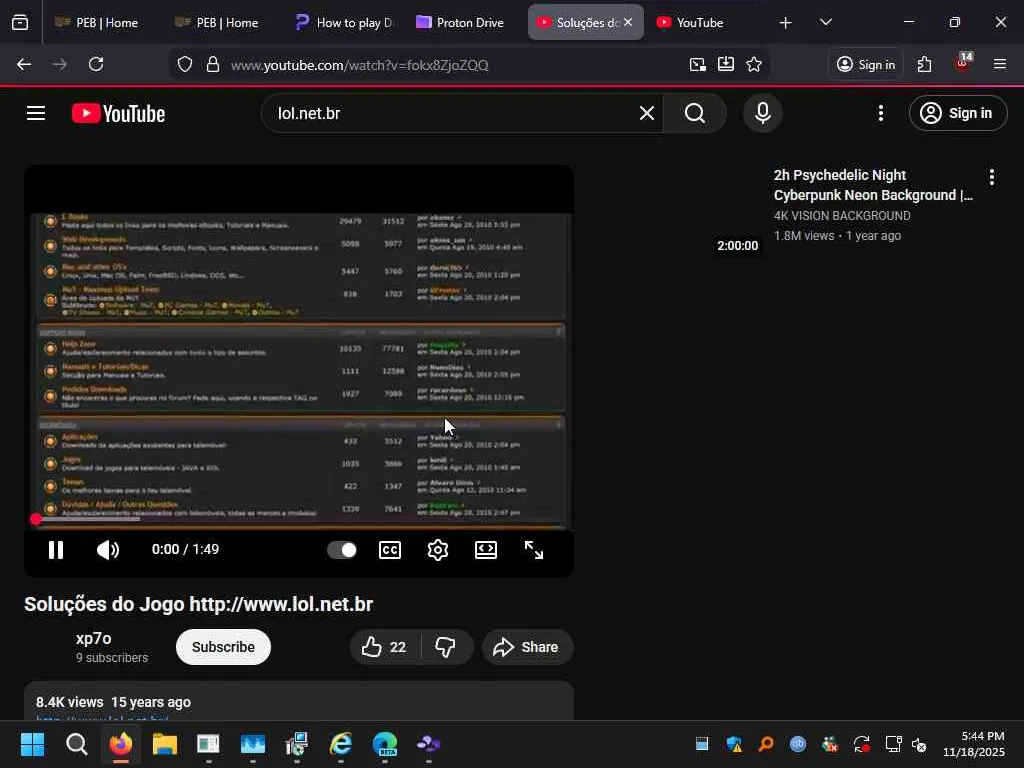This screenshot has width=1024, height=768.
Task: Pause the video
Action: [56, 550]
